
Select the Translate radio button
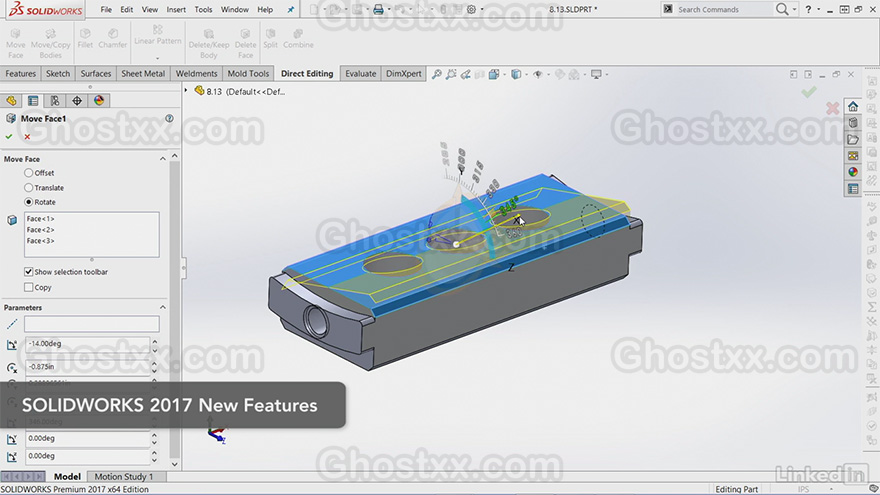coord(29,187)
